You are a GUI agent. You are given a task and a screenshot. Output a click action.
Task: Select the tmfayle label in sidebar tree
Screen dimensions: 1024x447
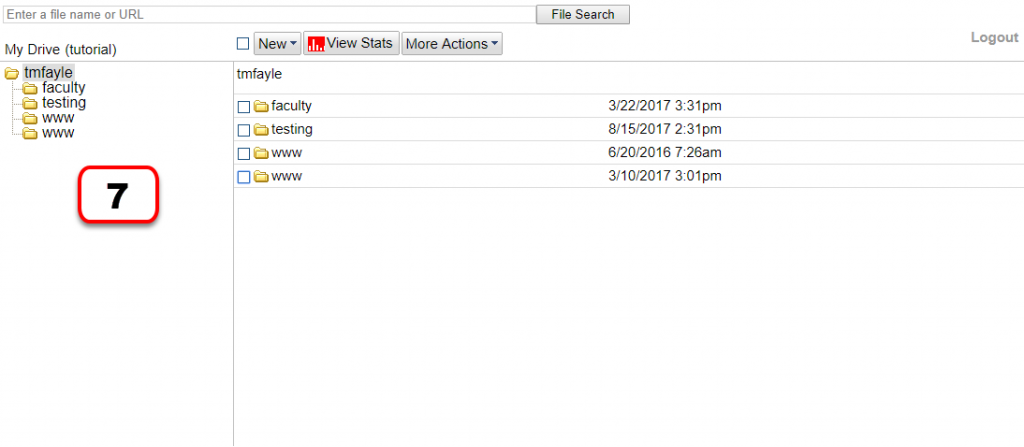tap(49, 73)
